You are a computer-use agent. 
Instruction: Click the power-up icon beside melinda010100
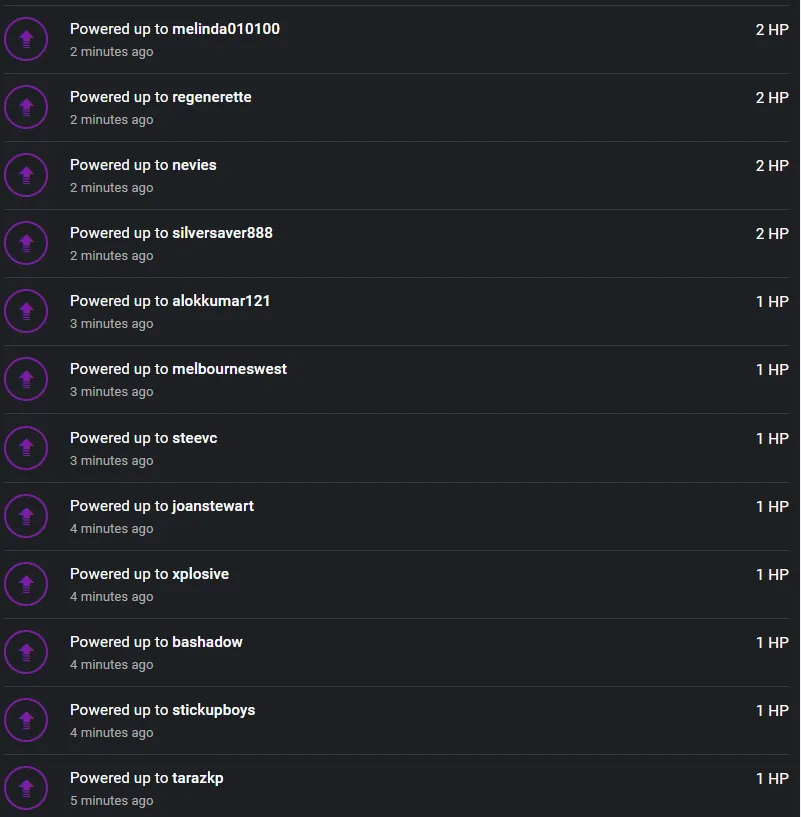pyautogui.click(x=26, y=39)
